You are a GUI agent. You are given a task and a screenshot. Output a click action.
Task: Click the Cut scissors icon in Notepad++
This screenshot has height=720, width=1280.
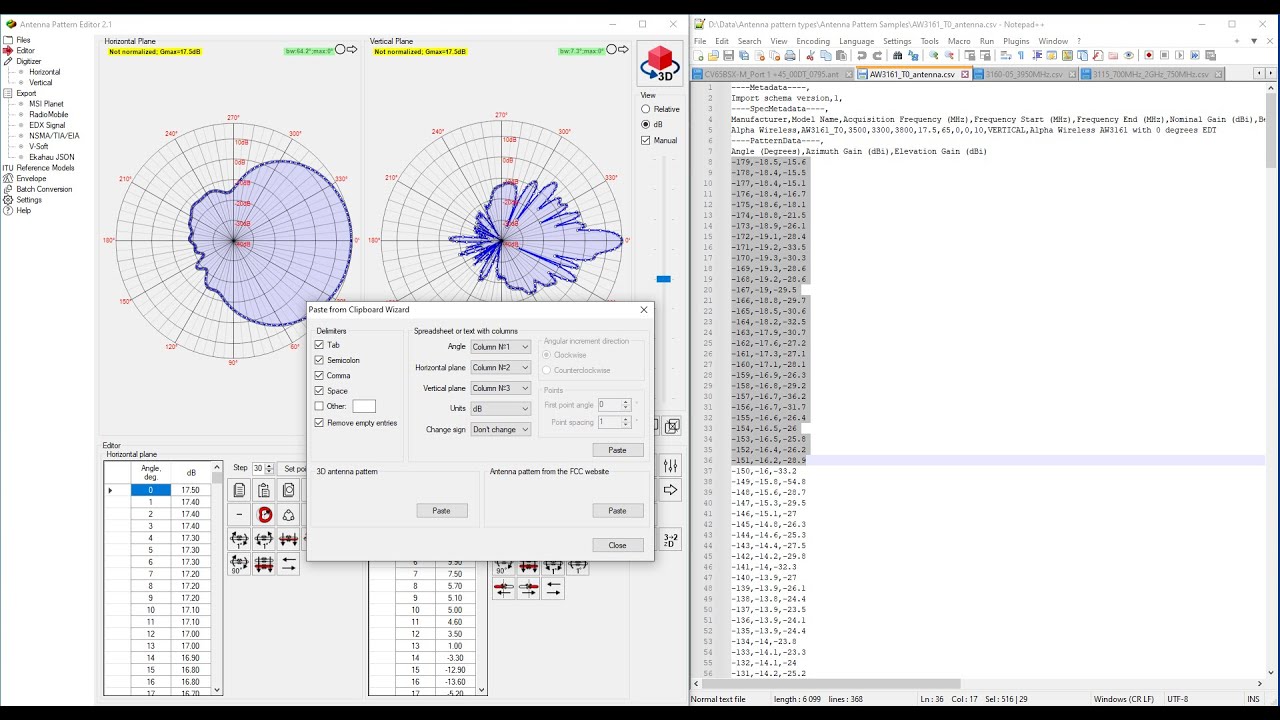pyautogui.click(x=811, y=56)
